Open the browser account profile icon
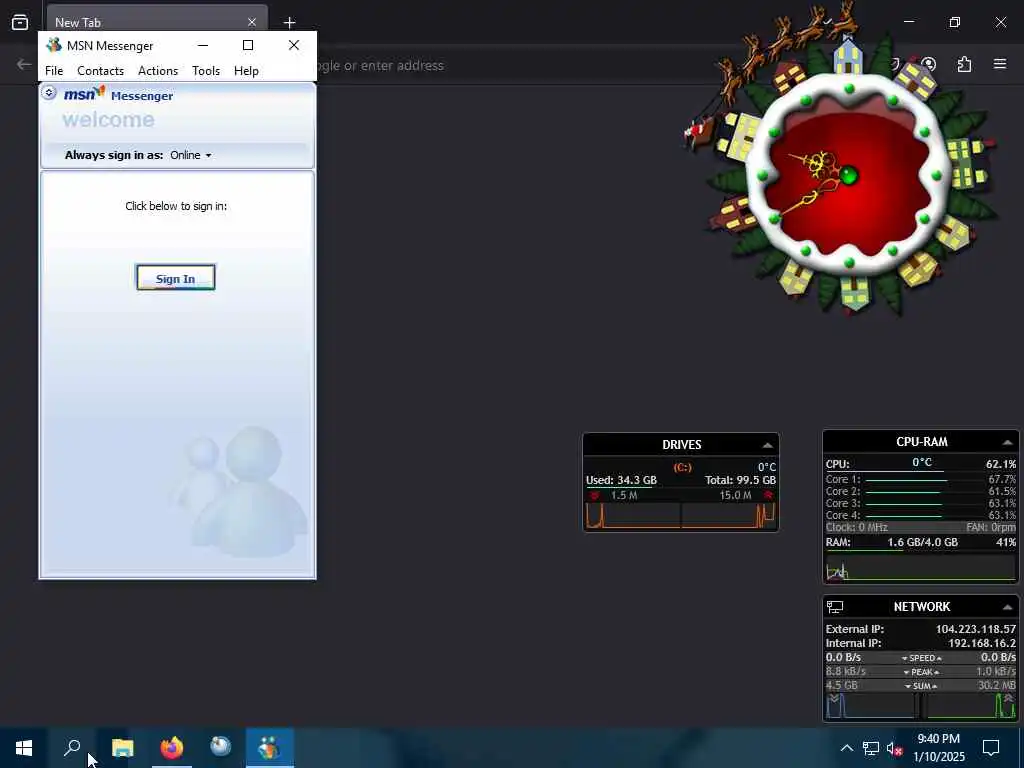Screen dimensions: 1024x768 [x=929, y=65]
